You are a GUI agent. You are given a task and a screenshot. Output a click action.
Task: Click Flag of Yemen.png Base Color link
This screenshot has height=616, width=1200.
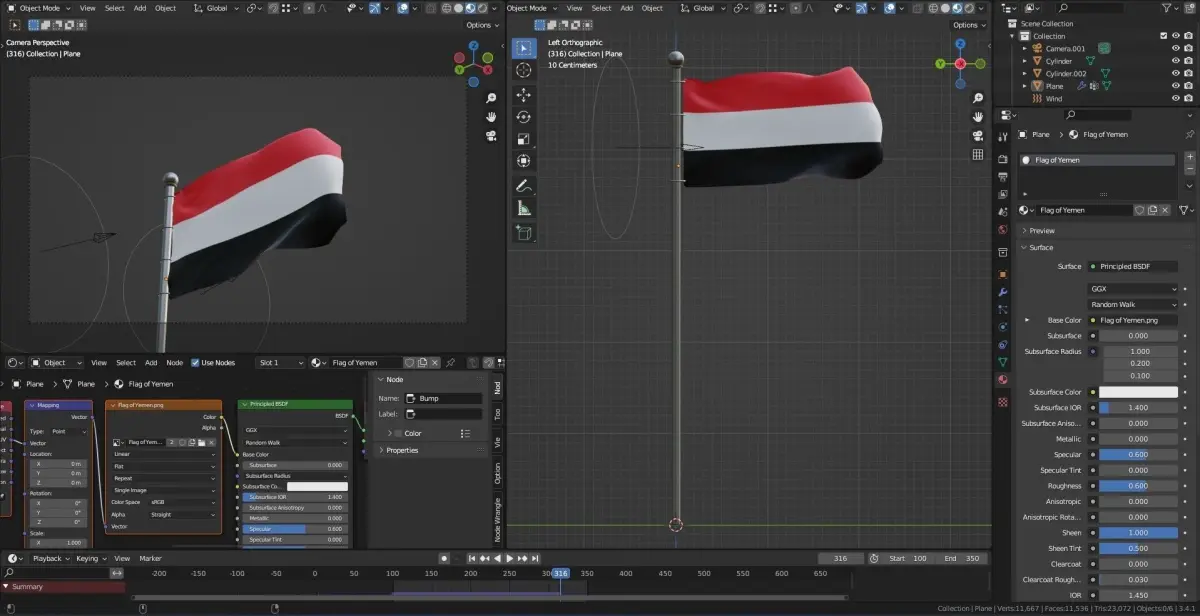1134,320
